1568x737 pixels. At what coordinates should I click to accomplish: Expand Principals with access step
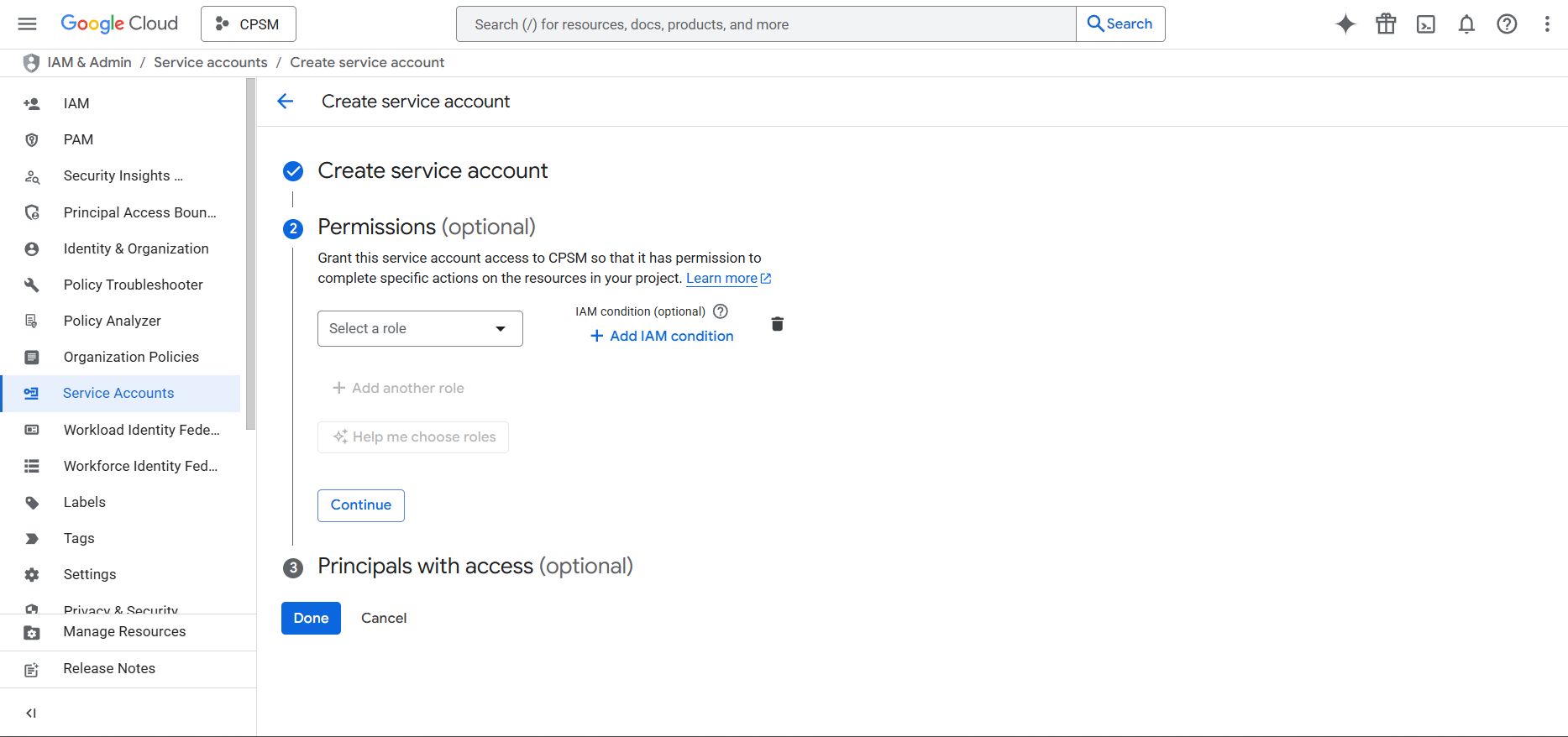[475, 567]
